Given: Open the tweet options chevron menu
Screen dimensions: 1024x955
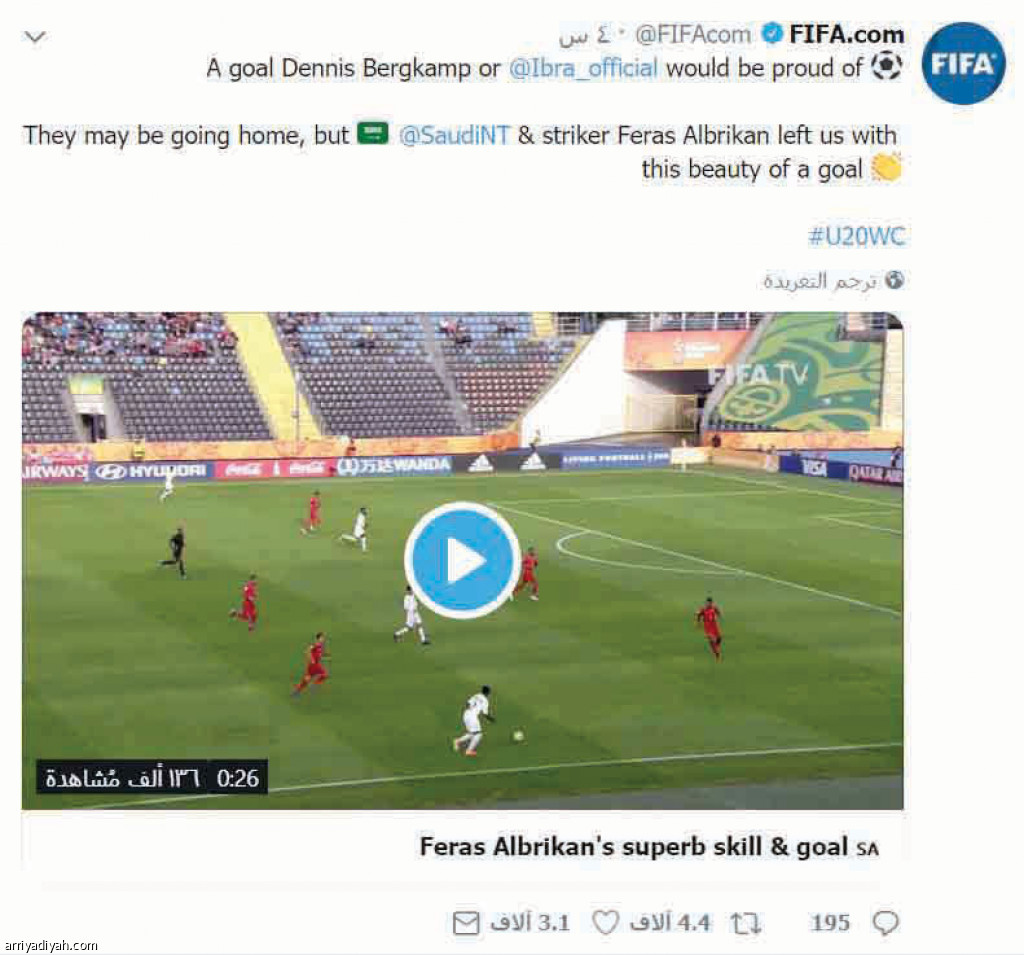Looking at the screenshot, I should click(35, 37).
